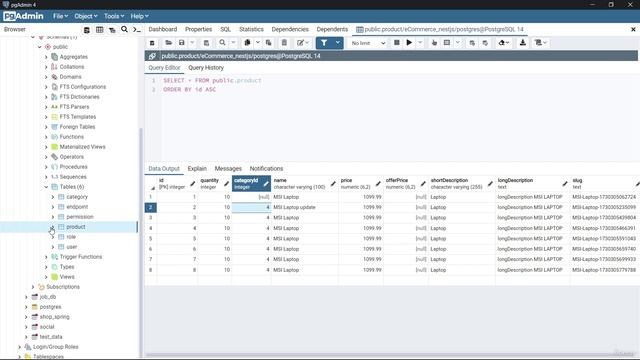This screenshot has height=360, width=640.
Task: Expand the Functions tree node
Action: 46,137
